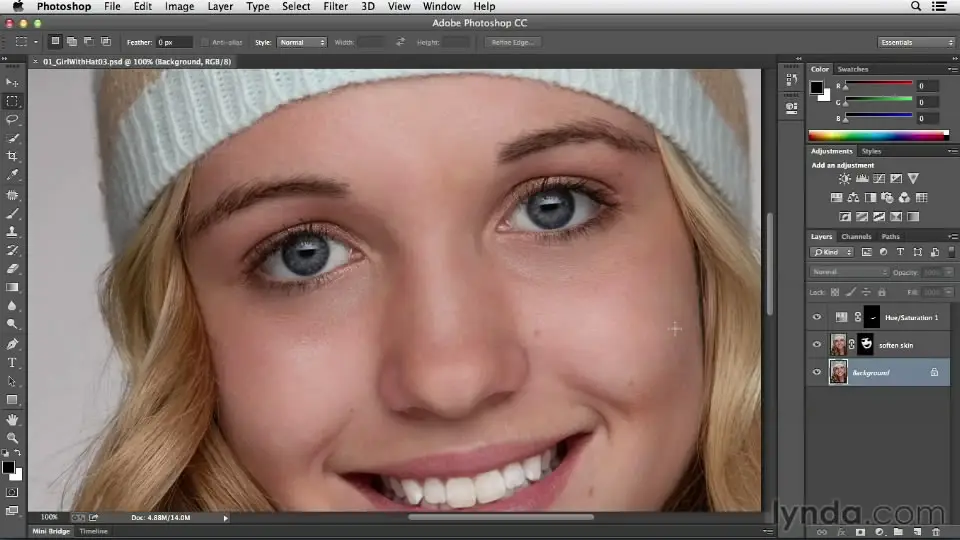Expand the layer Kind filter dropdown
960x540 pixels.
tap(833, 252)
